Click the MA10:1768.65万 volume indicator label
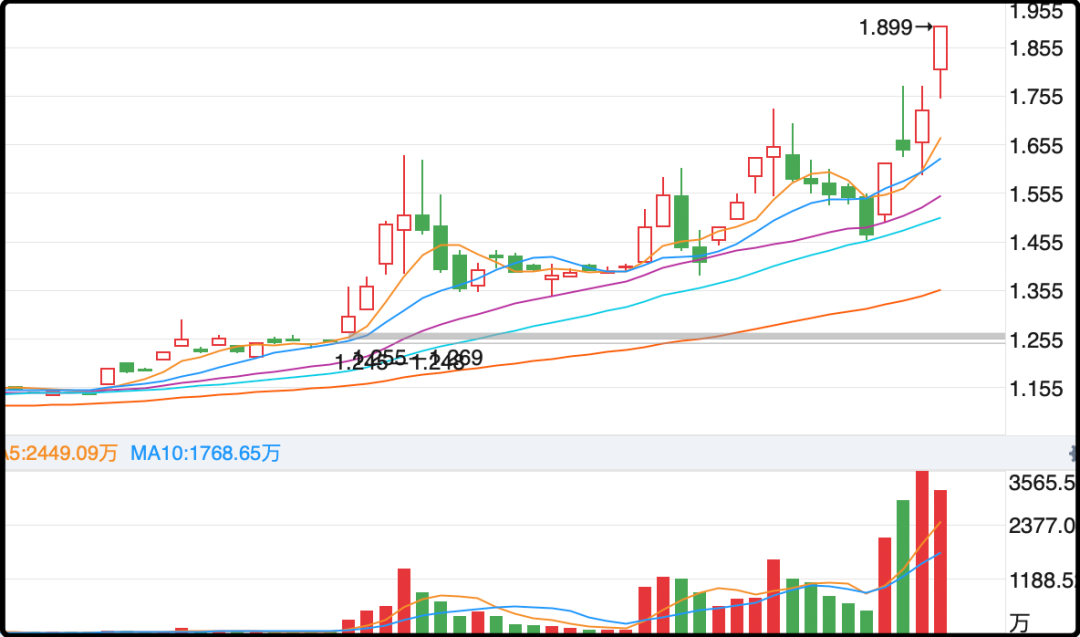The image size is (1080, 637). point(205,454)
